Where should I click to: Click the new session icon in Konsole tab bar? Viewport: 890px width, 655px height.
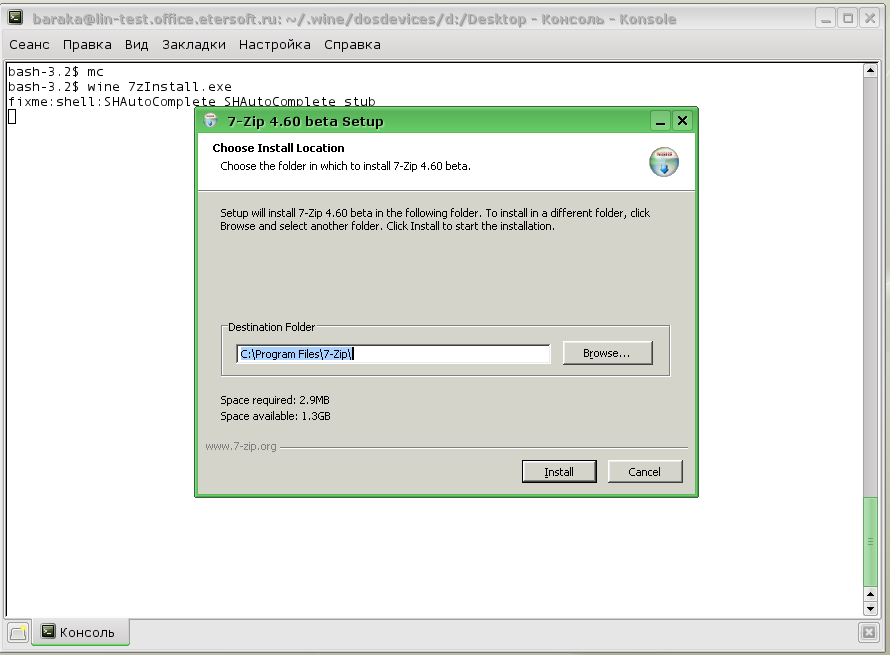tap(18, 632)
